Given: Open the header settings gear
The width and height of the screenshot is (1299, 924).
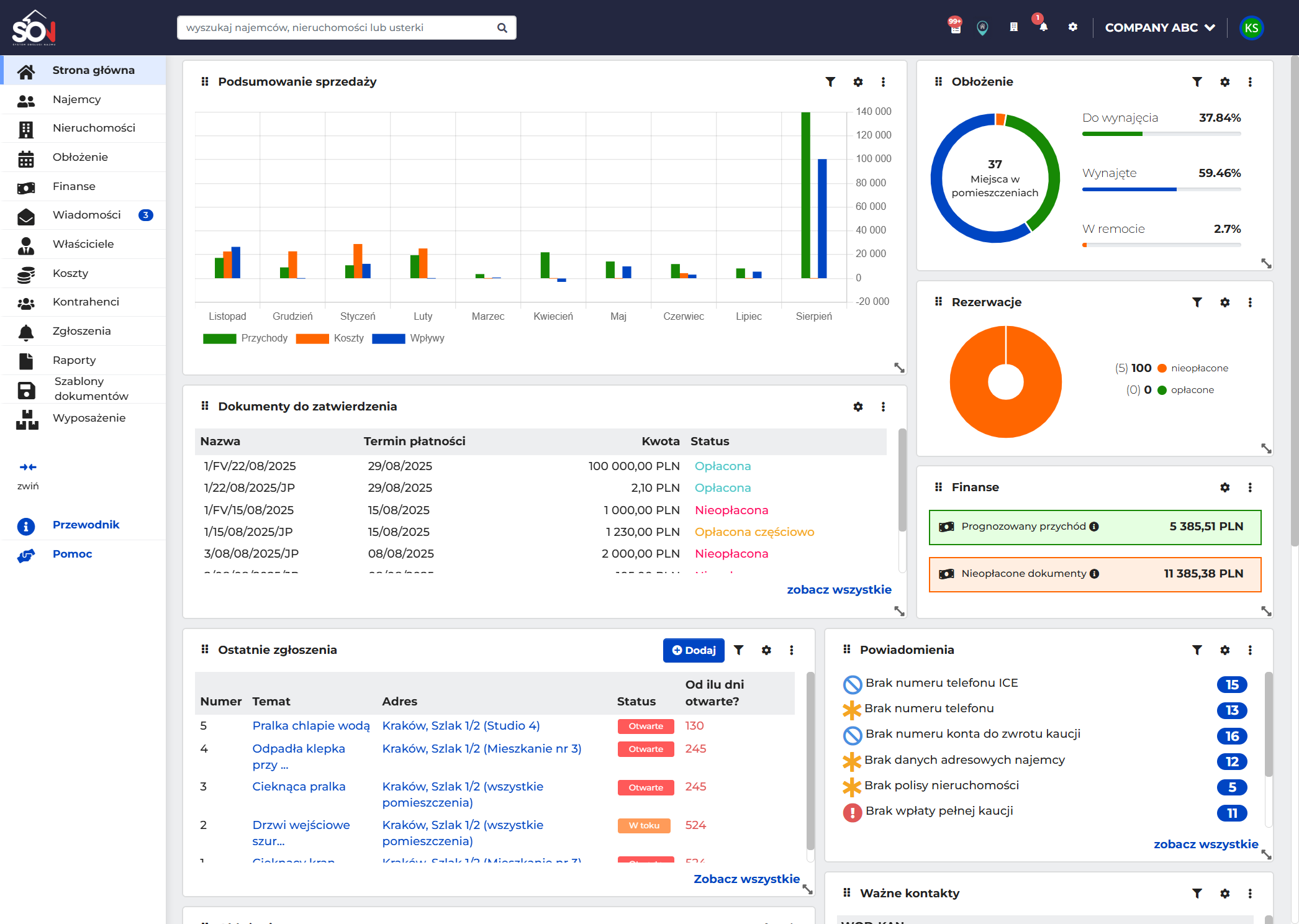Looking at the screenshot, I should coord(1072,27).
